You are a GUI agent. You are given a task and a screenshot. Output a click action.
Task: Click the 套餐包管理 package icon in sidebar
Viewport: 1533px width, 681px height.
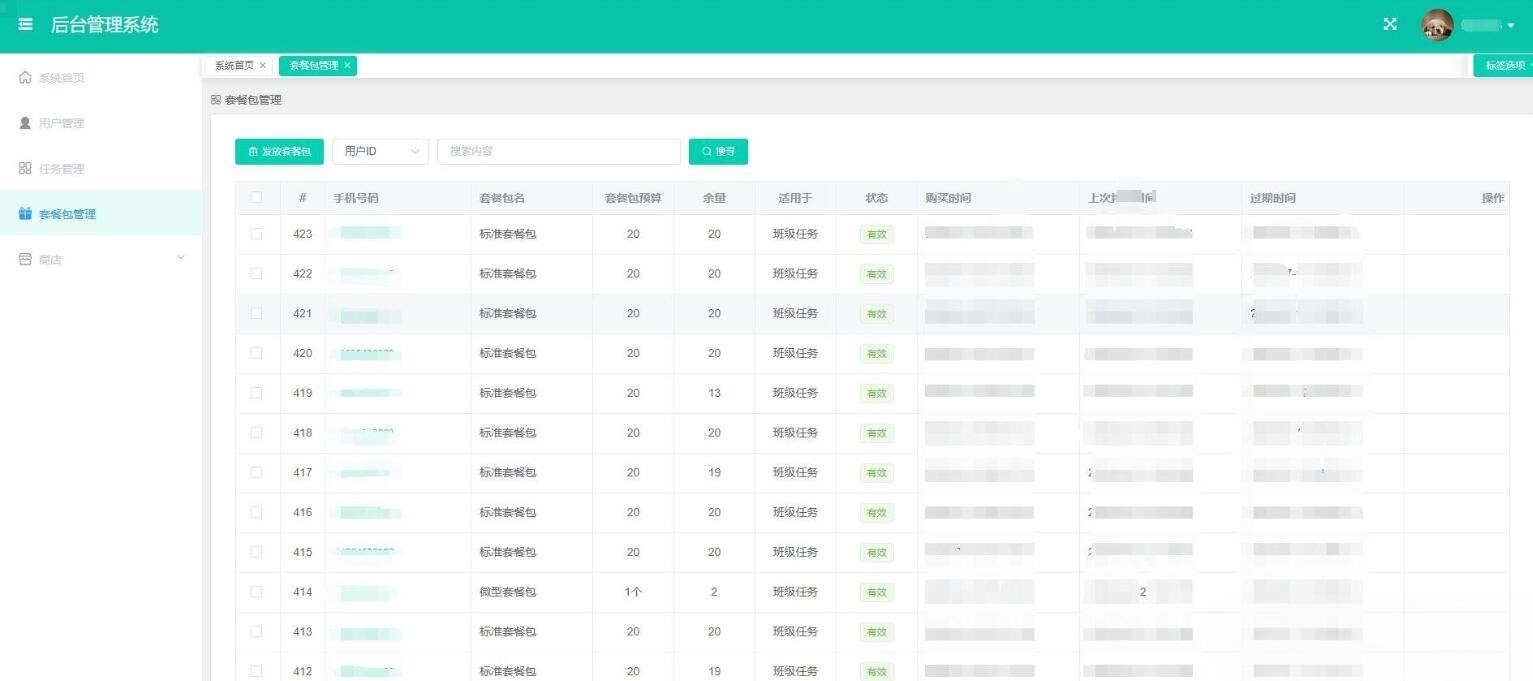click(23, 213)
